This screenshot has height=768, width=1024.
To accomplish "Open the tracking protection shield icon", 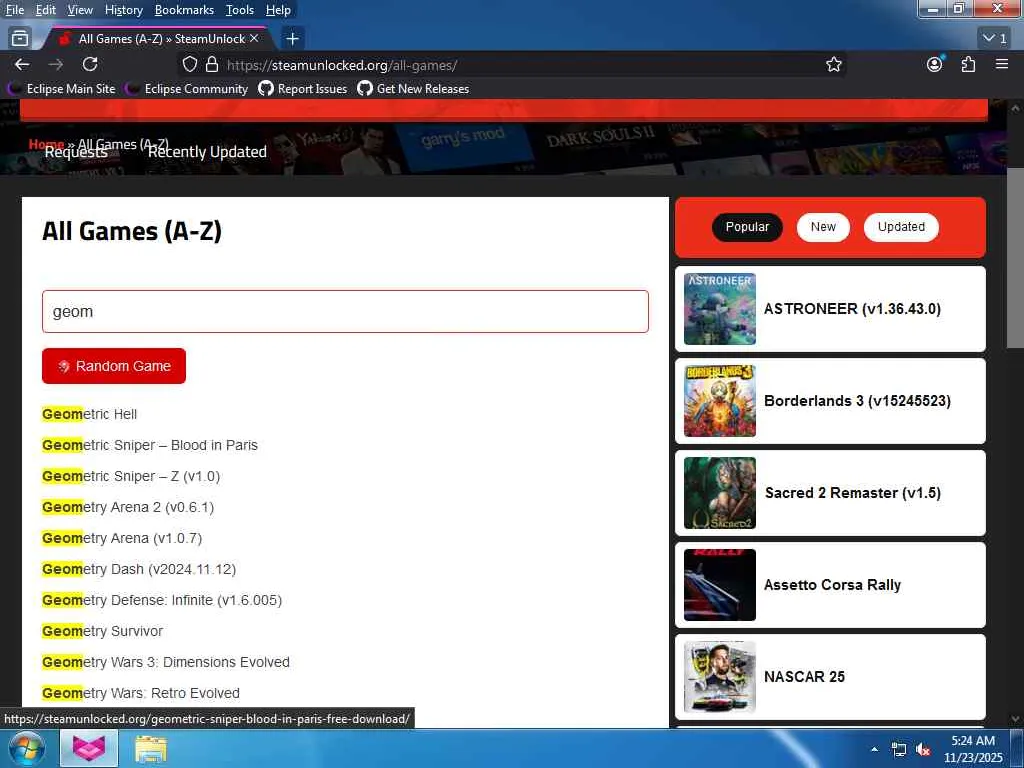I will point(190,65).
